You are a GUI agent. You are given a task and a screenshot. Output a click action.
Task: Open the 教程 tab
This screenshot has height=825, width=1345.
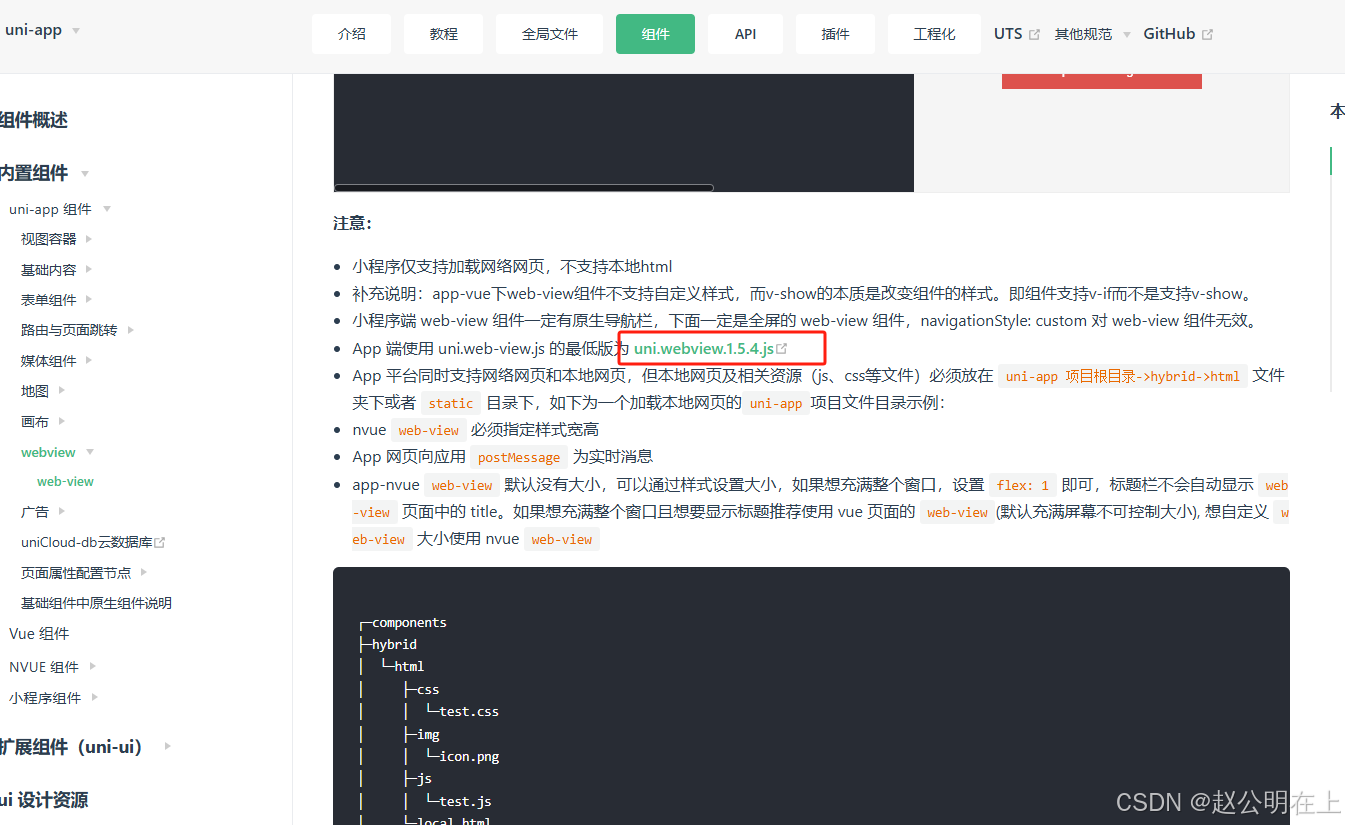click(x=443, y=33)
